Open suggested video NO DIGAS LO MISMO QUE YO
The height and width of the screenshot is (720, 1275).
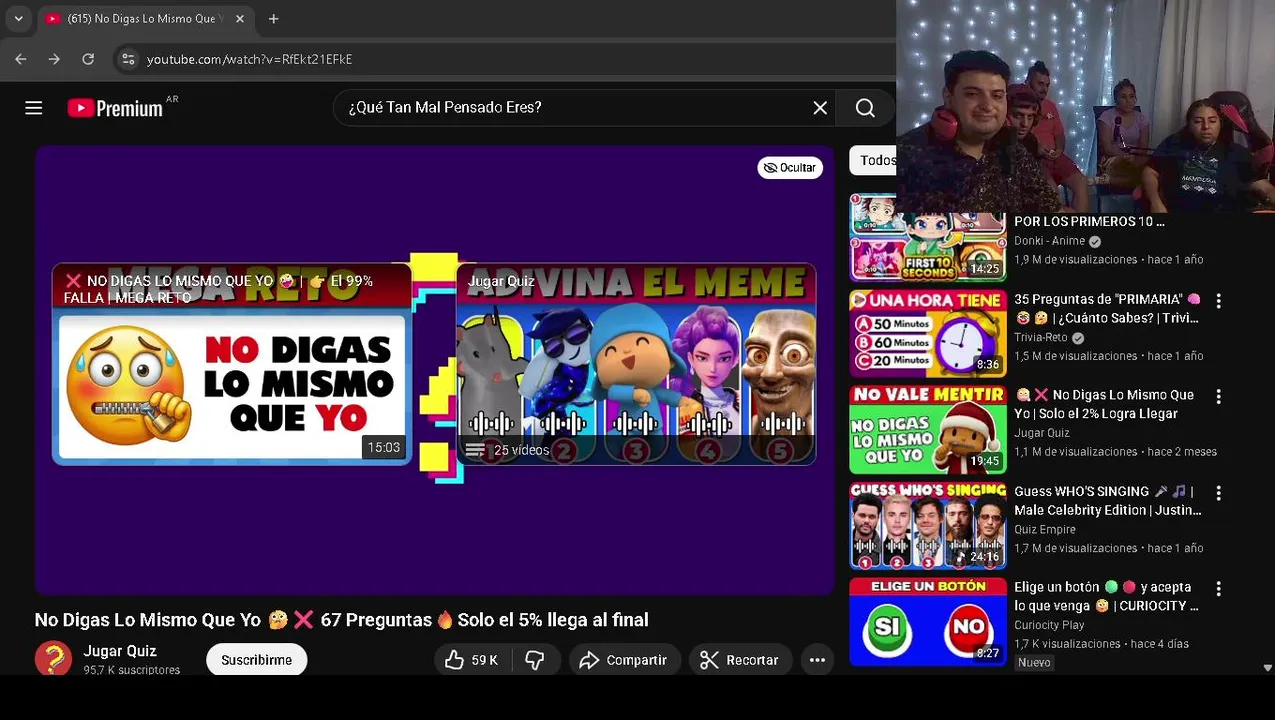click(231, 364)
